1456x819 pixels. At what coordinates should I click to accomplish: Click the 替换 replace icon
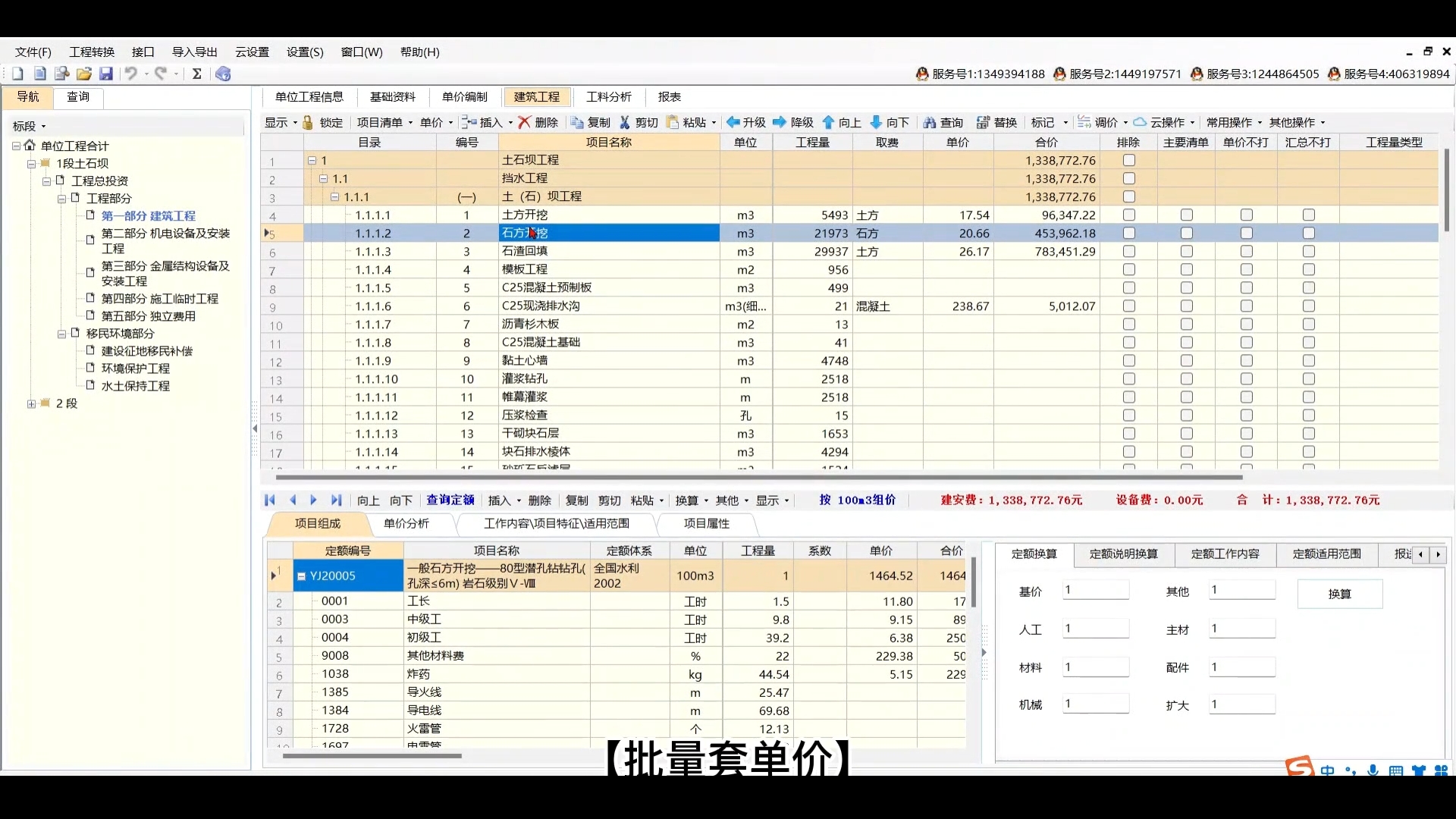[x=984, y=122]
